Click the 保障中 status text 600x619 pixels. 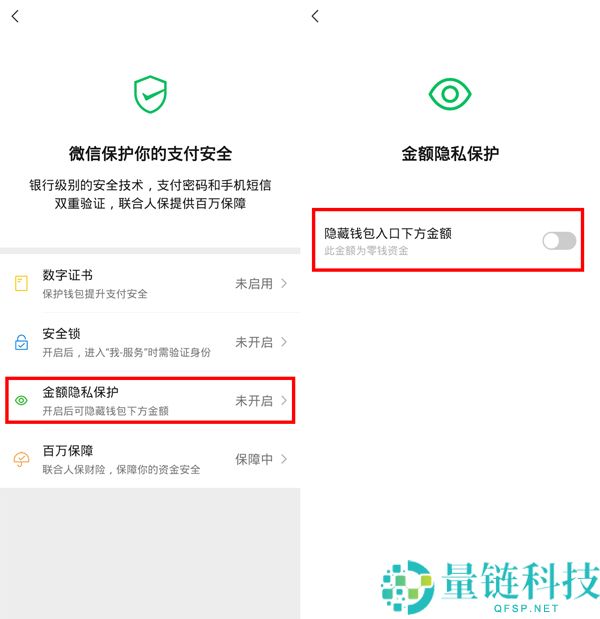(x=254, y=459)
